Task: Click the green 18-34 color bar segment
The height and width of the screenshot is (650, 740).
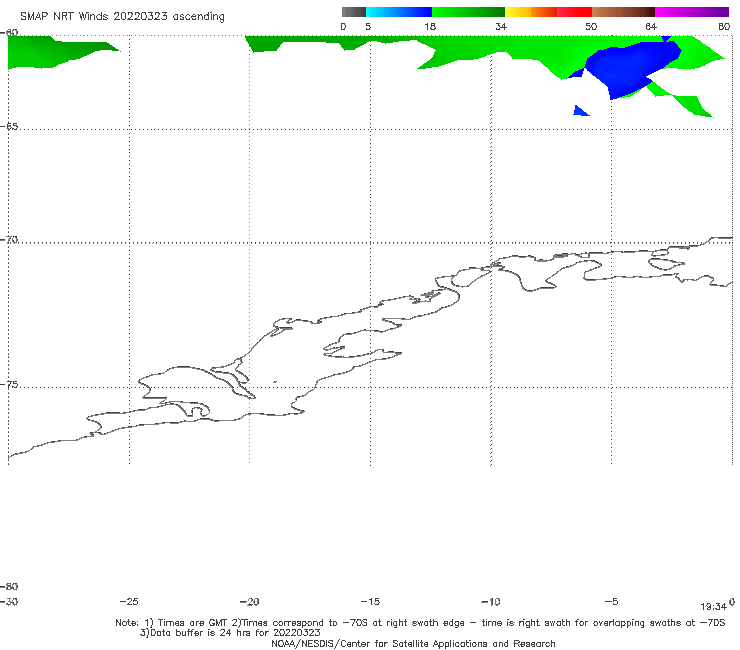Action: 468,12
